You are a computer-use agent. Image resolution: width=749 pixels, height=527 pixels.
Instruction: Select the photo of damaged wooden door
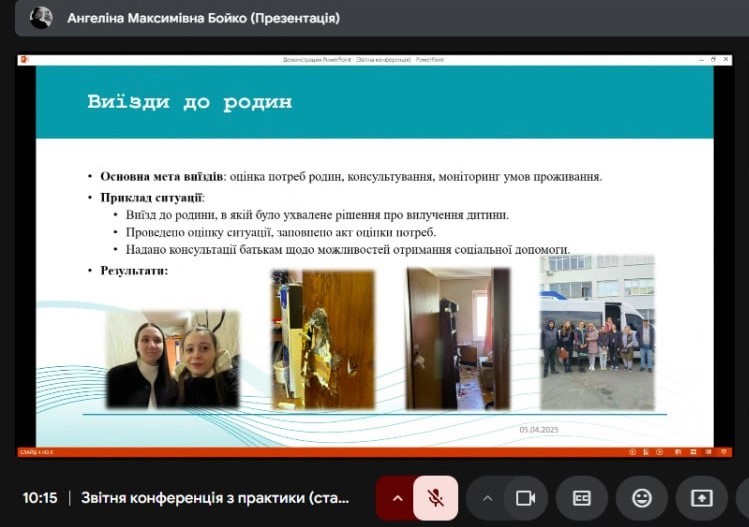coord(323,339)
